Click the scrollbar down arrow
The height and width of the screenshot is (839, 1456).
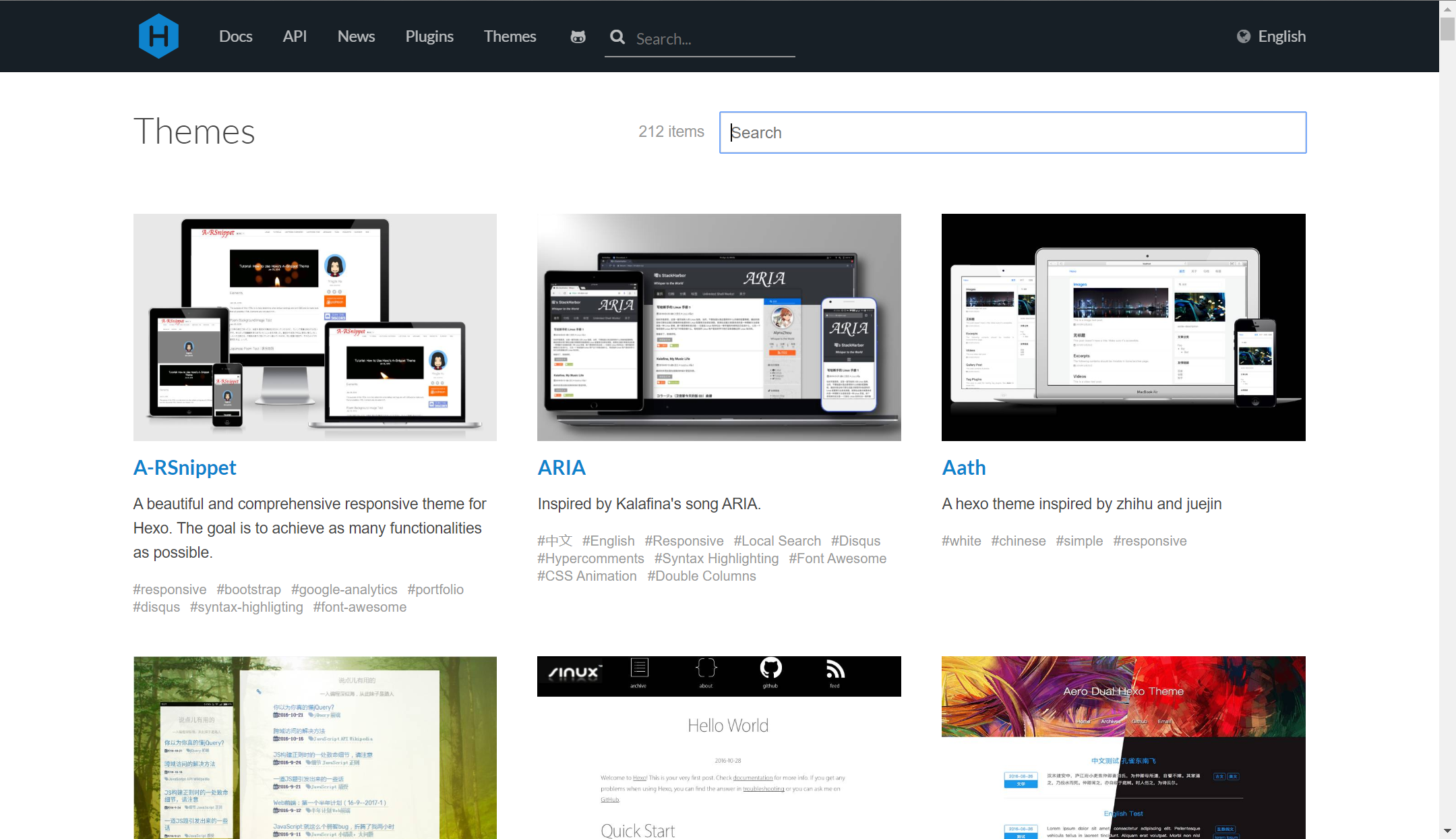tap(1447, 831)
